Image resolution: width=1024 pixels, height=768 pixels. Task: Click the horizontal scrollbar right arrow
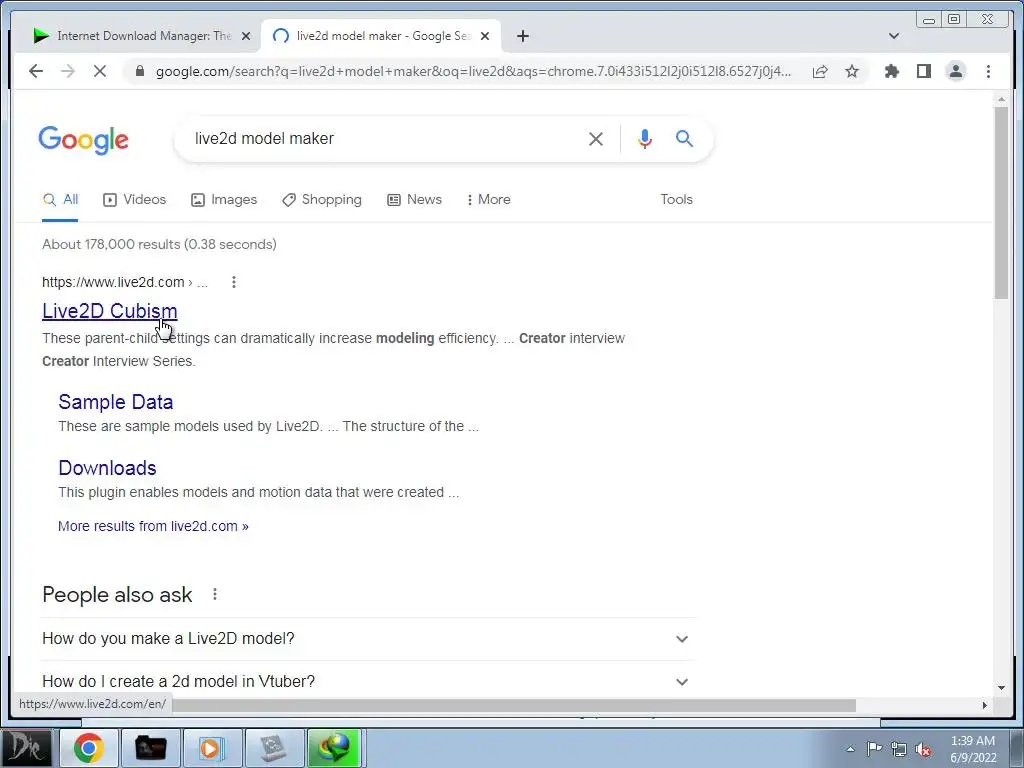[985, 705]
